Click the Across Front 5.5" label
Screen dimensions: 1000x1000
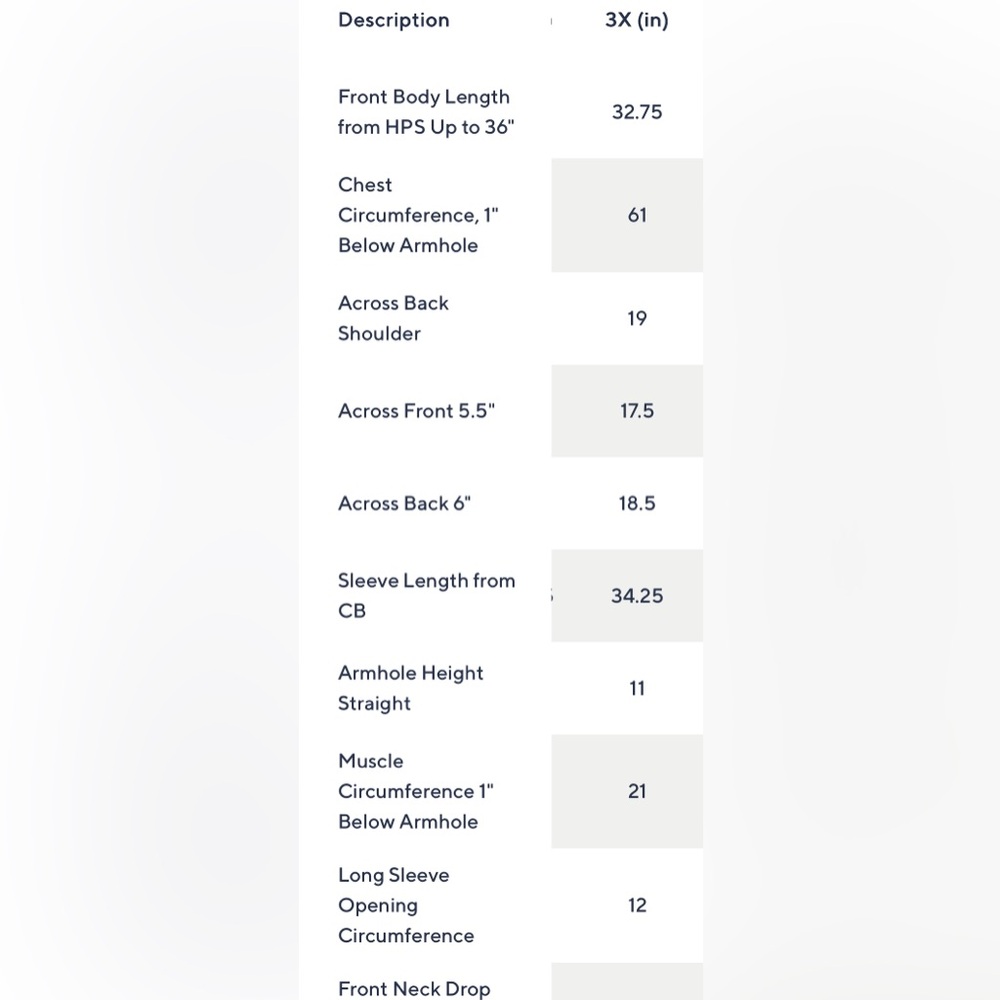click(416, 411)
